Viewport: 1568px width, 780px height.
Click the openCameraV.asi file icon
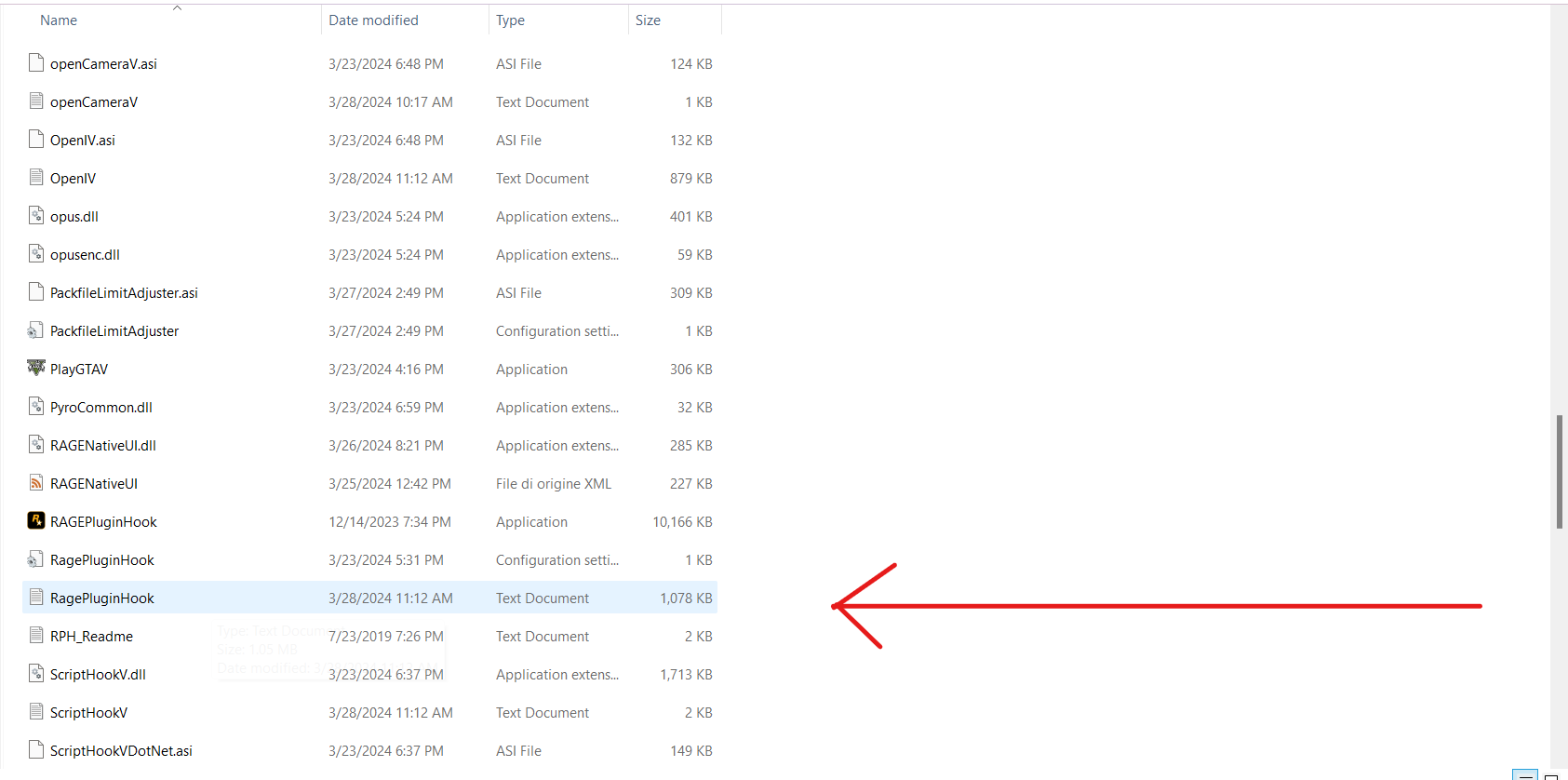point(36,63)
